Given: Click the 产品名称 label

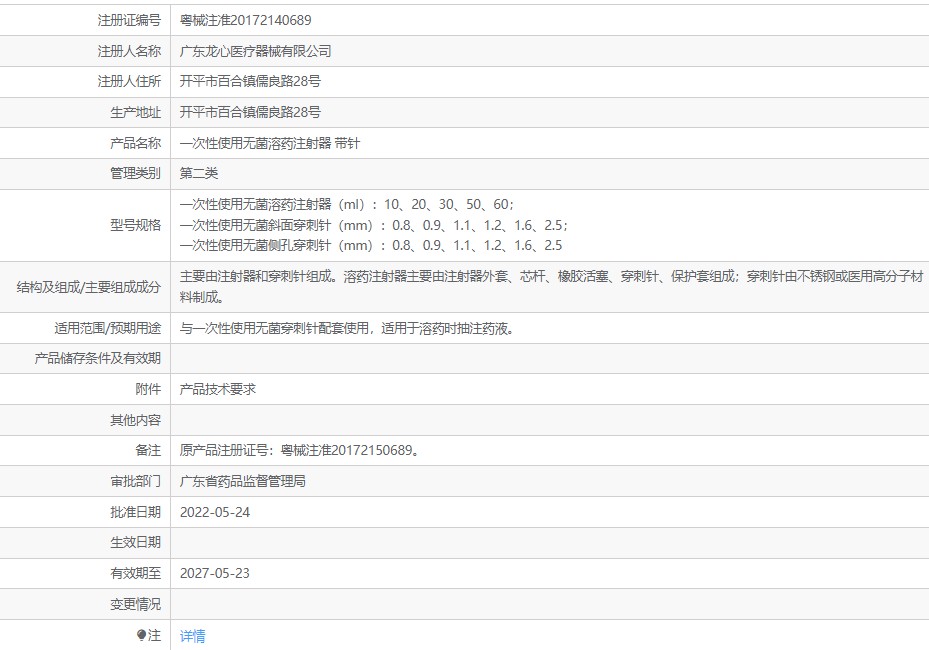Looking at the screenshot, I should coord(136,143).
